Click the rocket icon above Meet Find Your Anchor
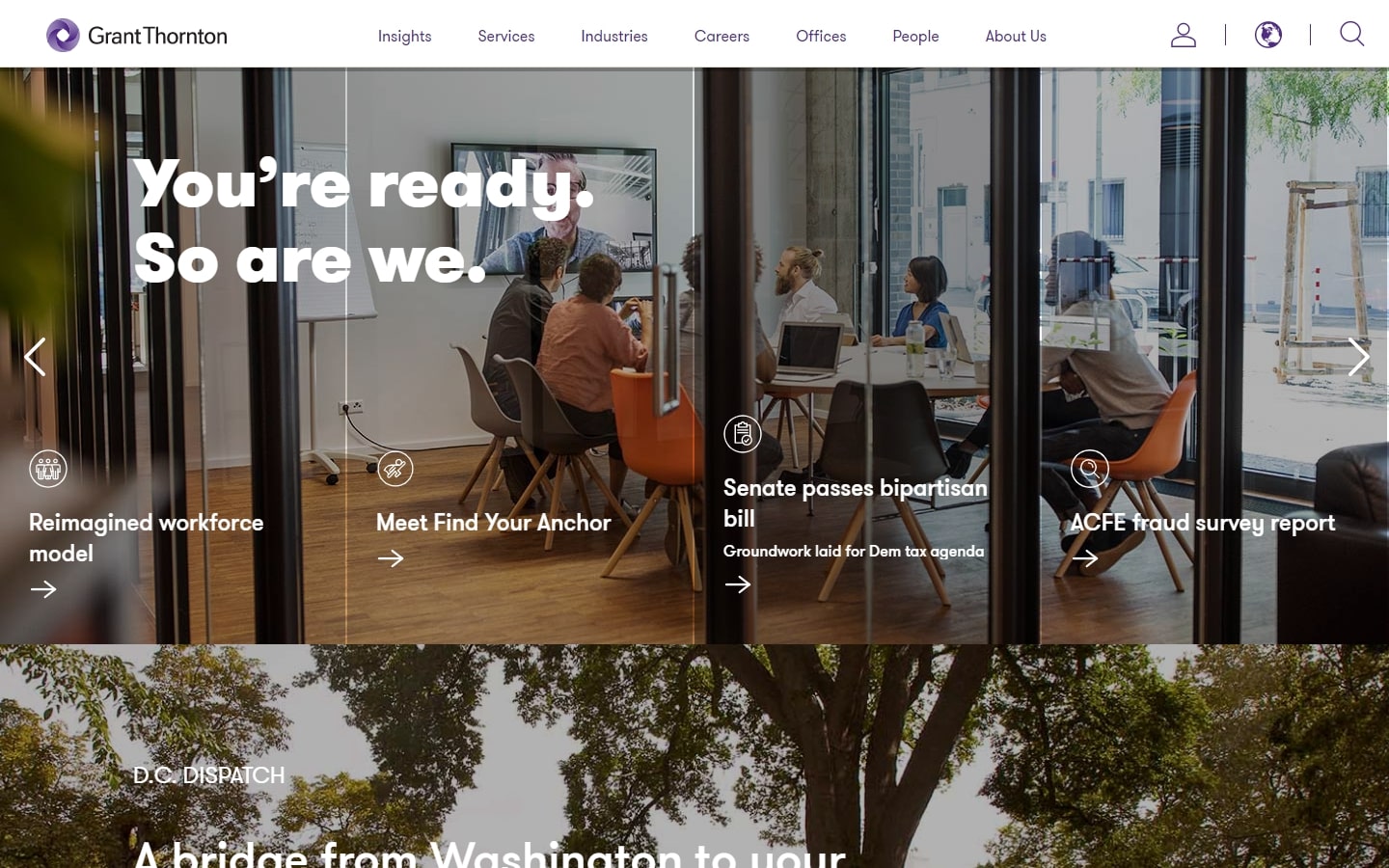Image resolution: width=1389 pixels, height=868 pixels. click(395, 469)
